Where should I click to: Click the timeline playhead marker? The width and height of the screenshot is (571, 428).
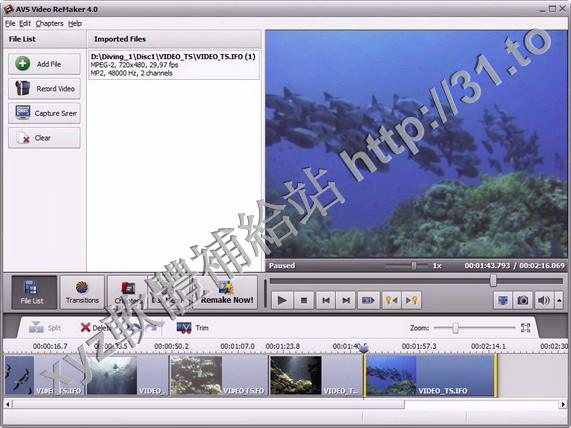363,349
